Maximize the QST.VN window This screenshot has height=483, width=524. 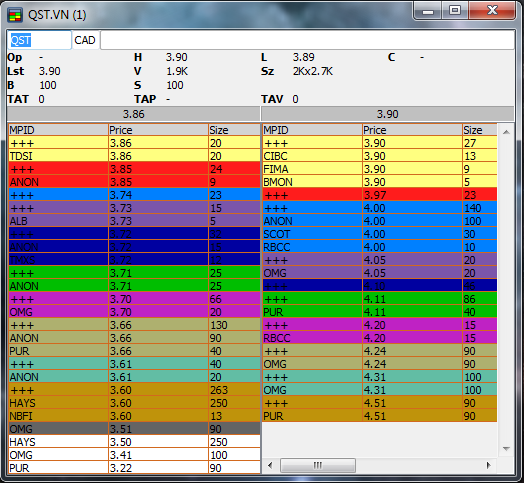point(455,11)
